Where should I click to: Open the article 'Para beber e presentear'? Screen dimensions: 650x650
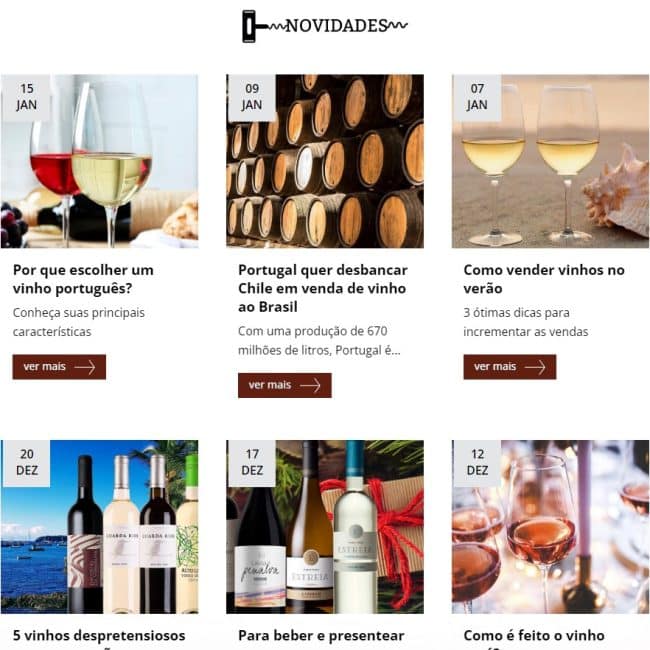click(321, 635)
